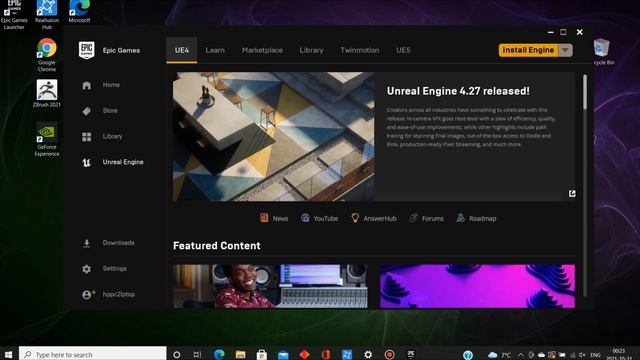Select the ZBrush 2021 desktop shortcut
Image resolution: width=640 pixels, height=360 pixels.
point(47,93)
